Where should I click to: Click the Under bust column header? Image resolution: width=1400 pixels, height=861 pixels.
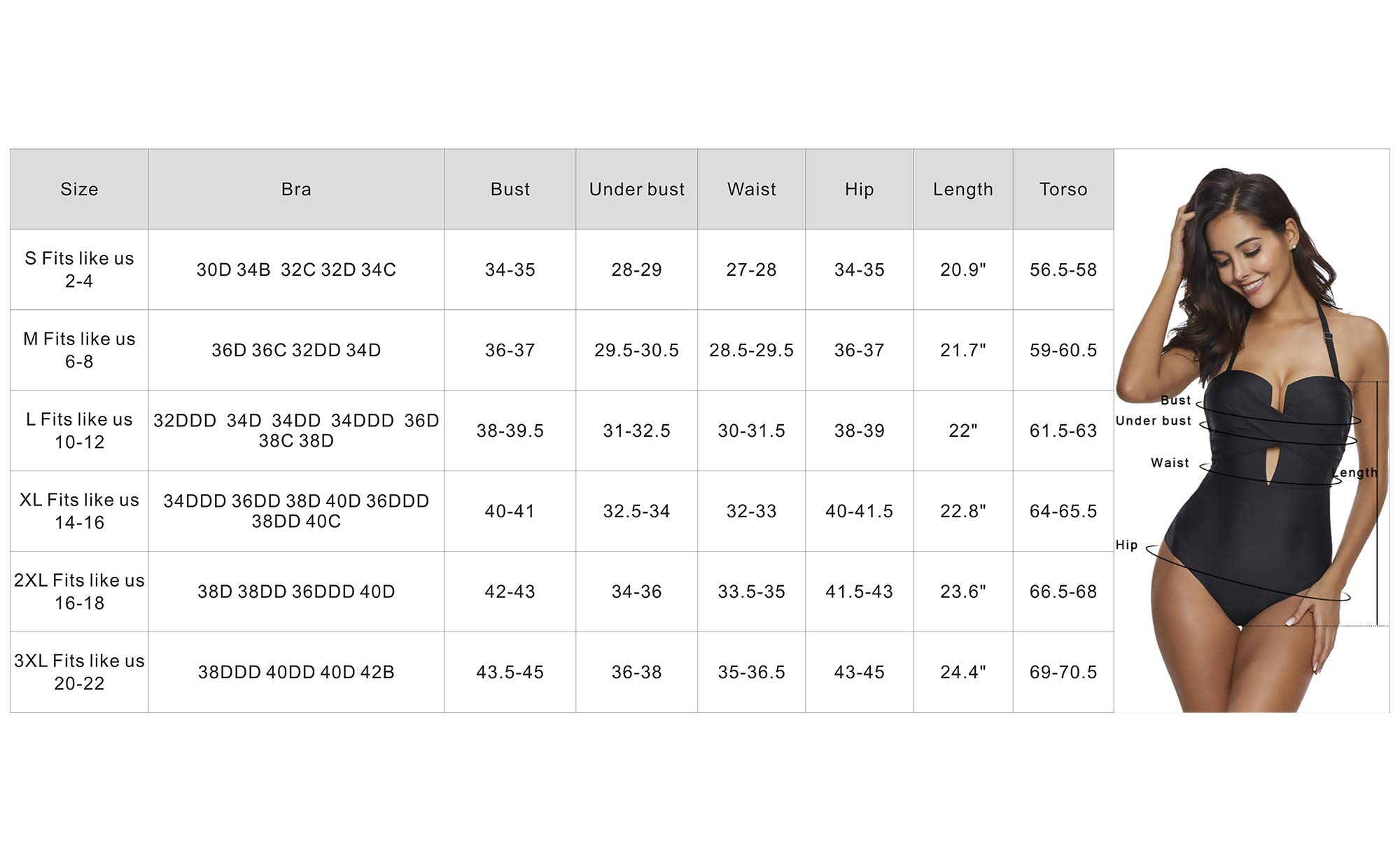pyautogui.click(x=636, y=189)
